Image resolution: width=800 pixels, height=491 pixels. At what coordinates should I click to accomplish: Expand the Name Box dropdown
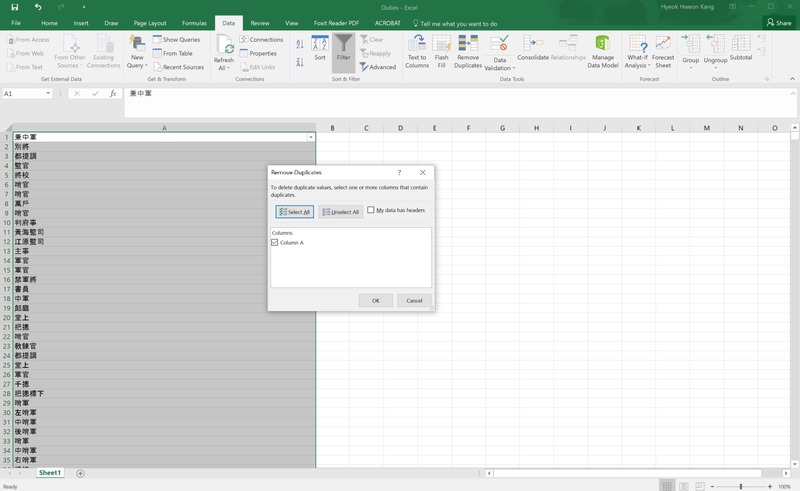pyautogui.click(x=48, y=93)
